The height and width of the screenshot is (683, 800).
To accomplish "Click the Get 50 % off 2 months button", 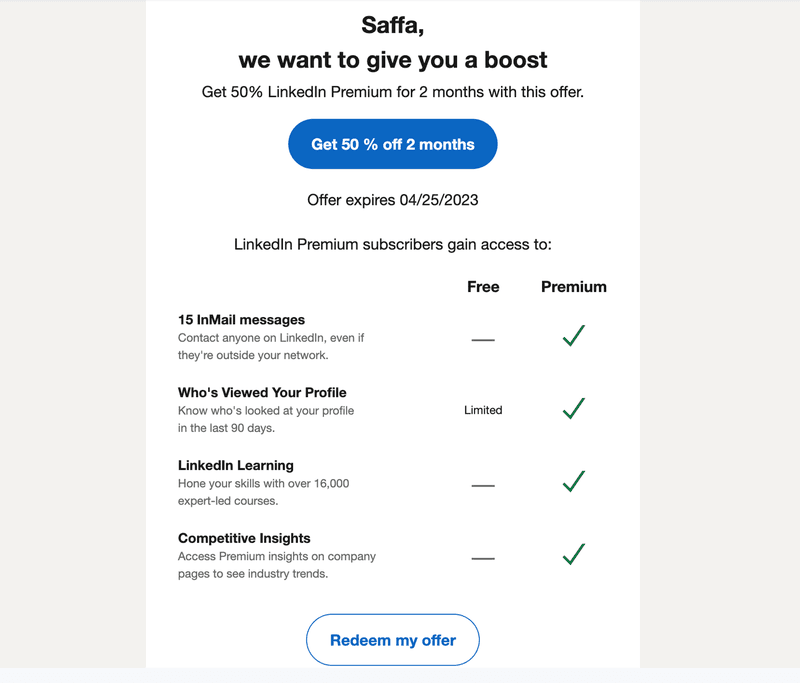I will coord(392,143).
